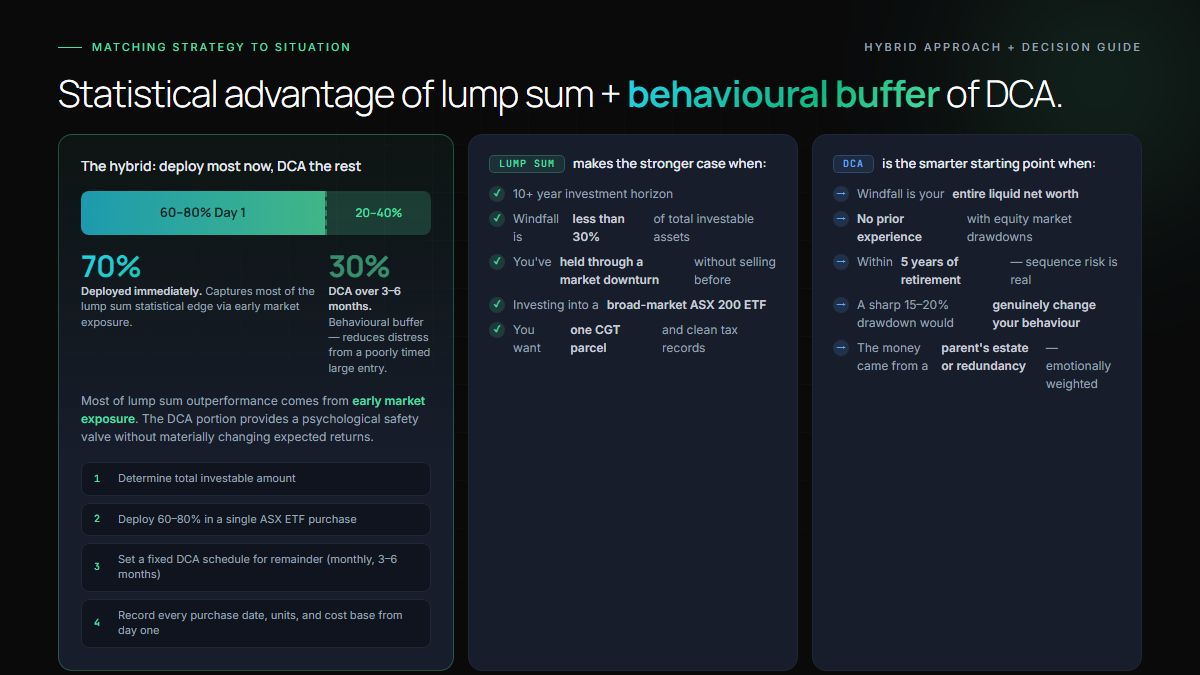Screen dimensions: 1200x675
Task: Click the 'LUMP SUM' badge
Action: point(527,164)
